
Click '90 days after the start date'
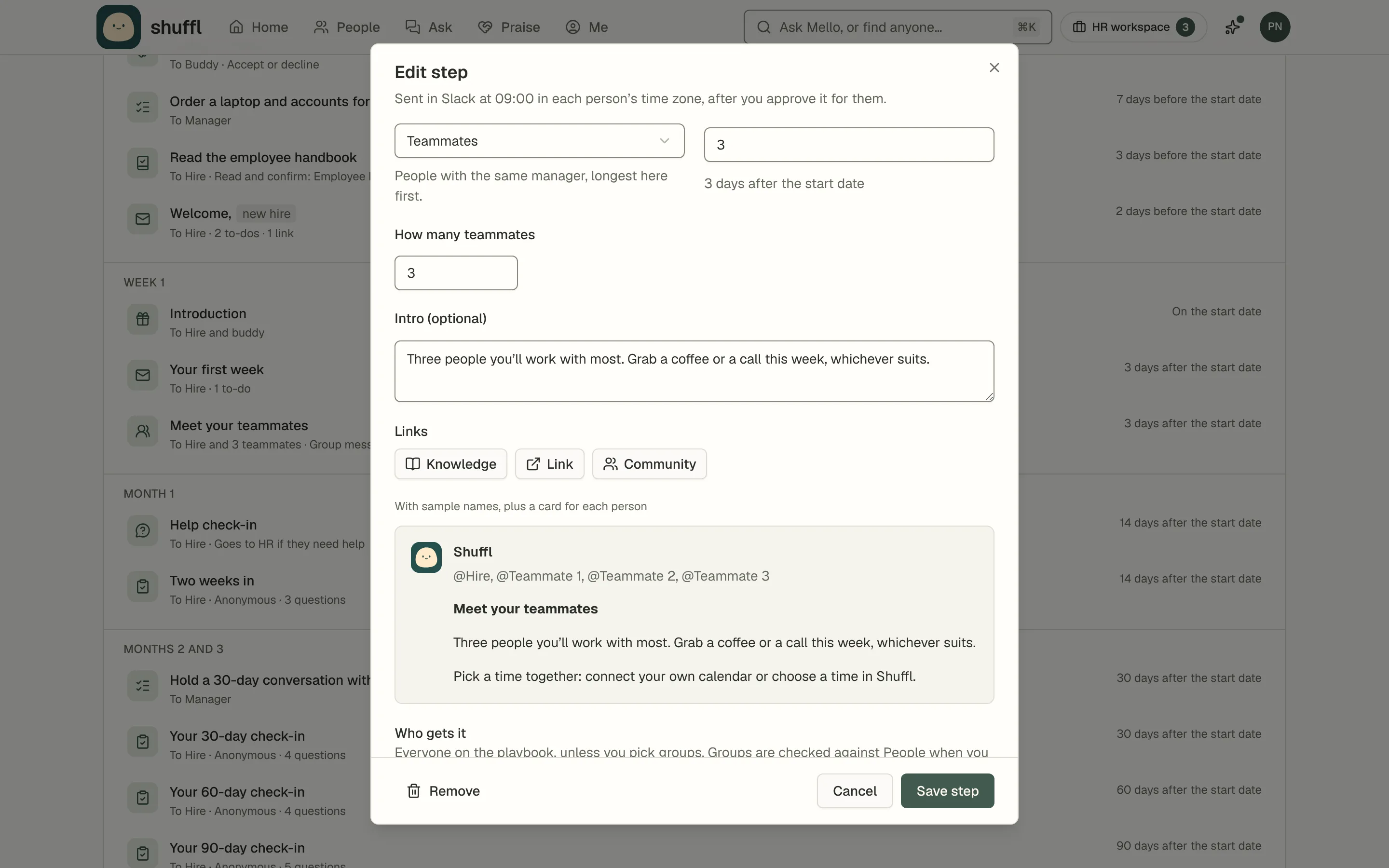pyautogui.click(x=1189, y=846)
